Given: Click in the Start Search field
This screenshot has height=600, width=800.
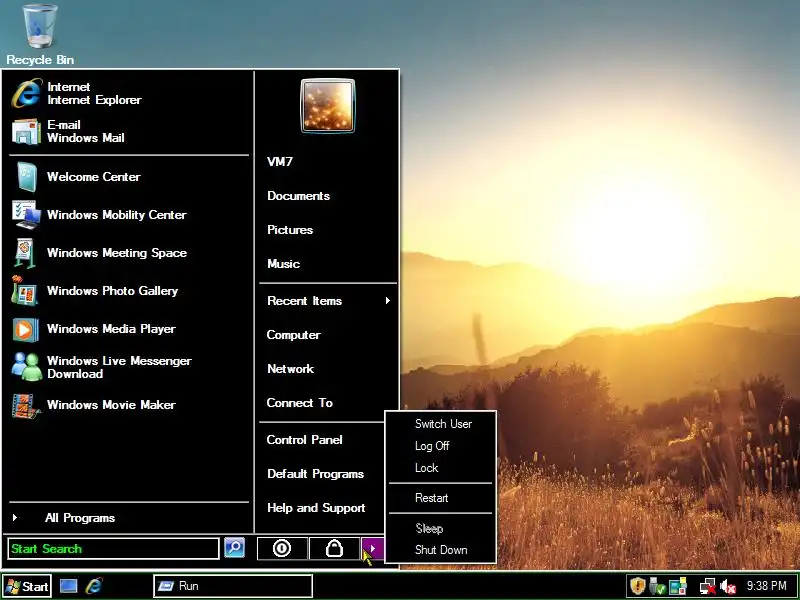Looking at the screenshot, I should tap(113, 548).
